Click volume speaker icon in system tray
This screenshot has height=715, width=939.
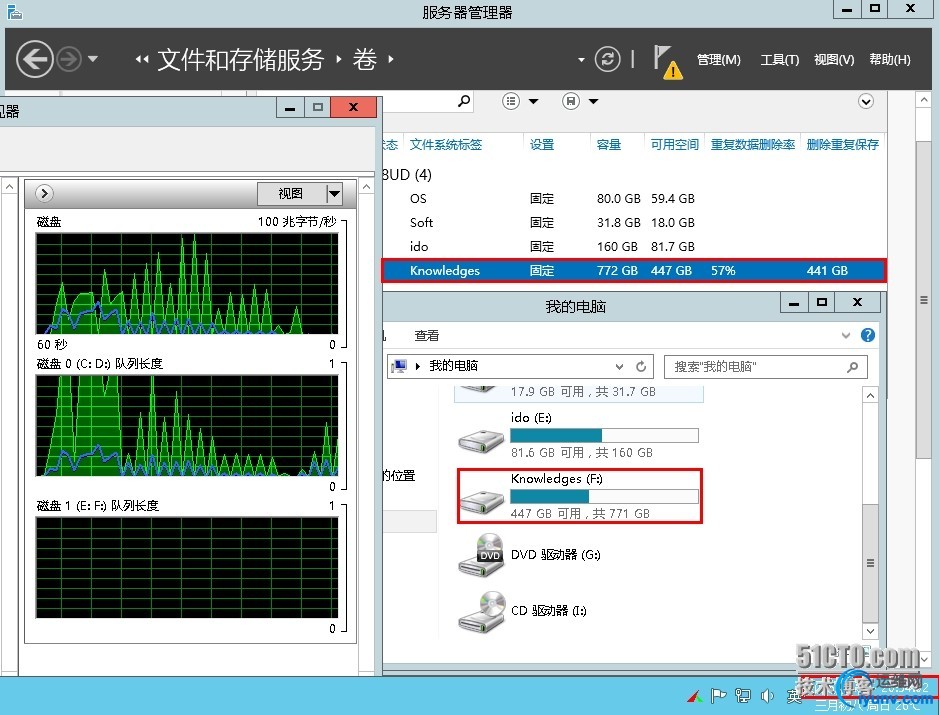click(767, 695)
